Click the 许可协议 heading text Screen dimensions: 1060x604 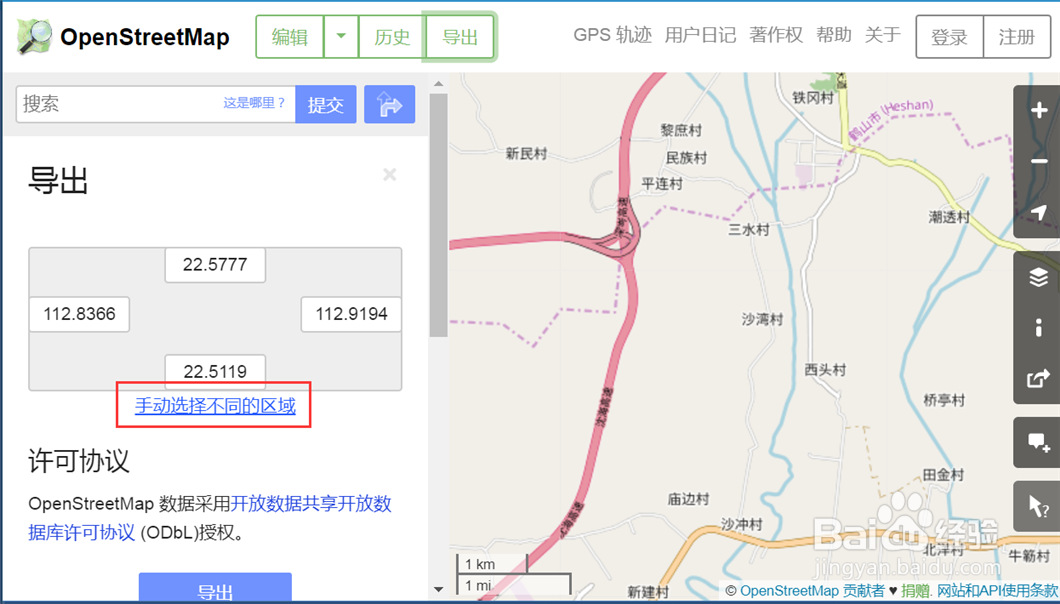pyautogui.click(x=78, y=461)
